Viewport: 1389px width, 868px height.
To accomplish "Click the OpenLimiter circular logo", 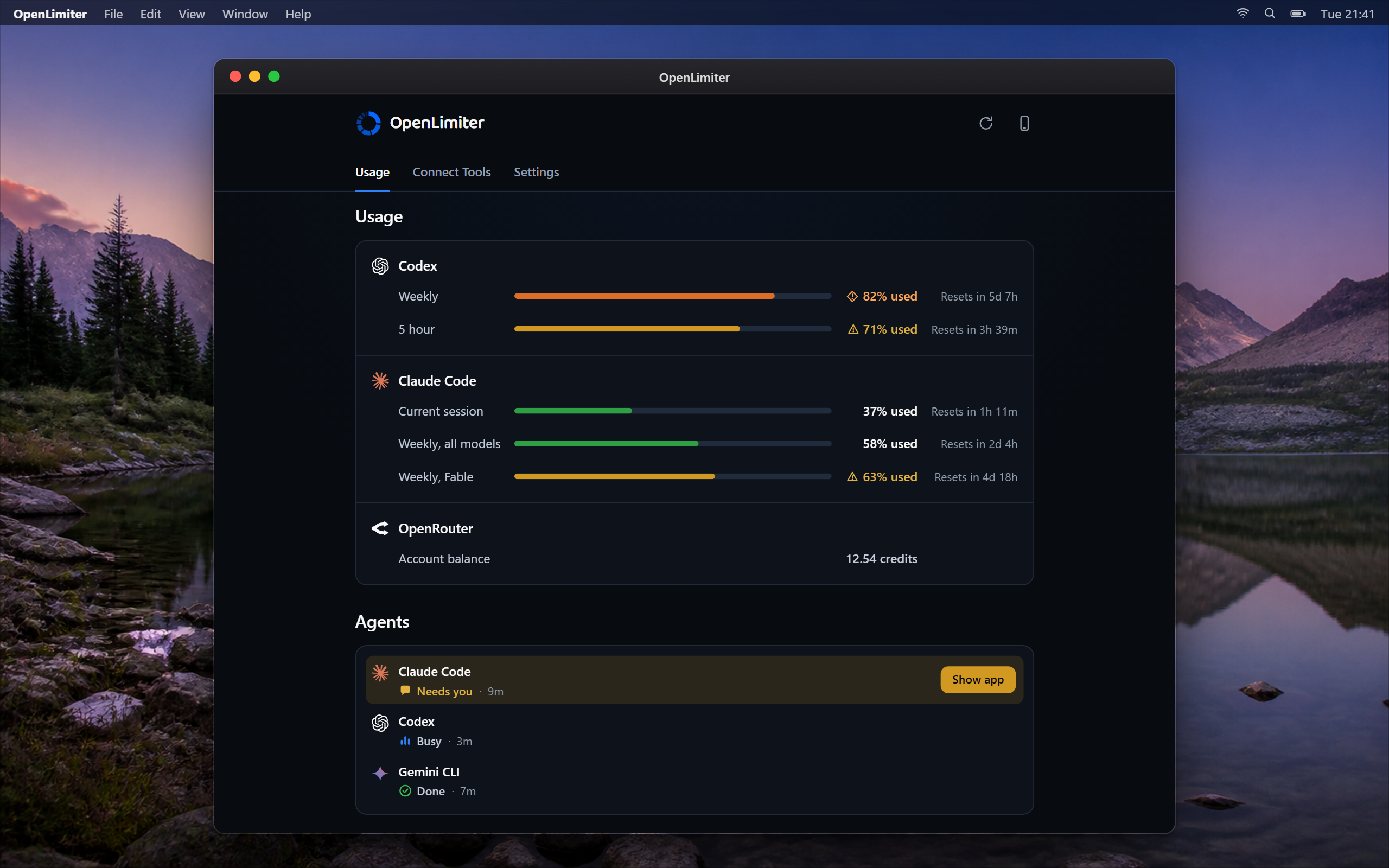I will coord(368,123).
